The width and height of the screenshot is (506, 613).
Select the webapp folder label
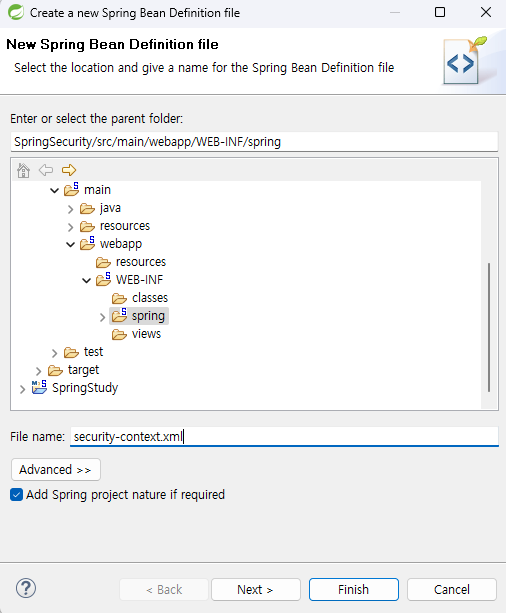click(121, 244)
